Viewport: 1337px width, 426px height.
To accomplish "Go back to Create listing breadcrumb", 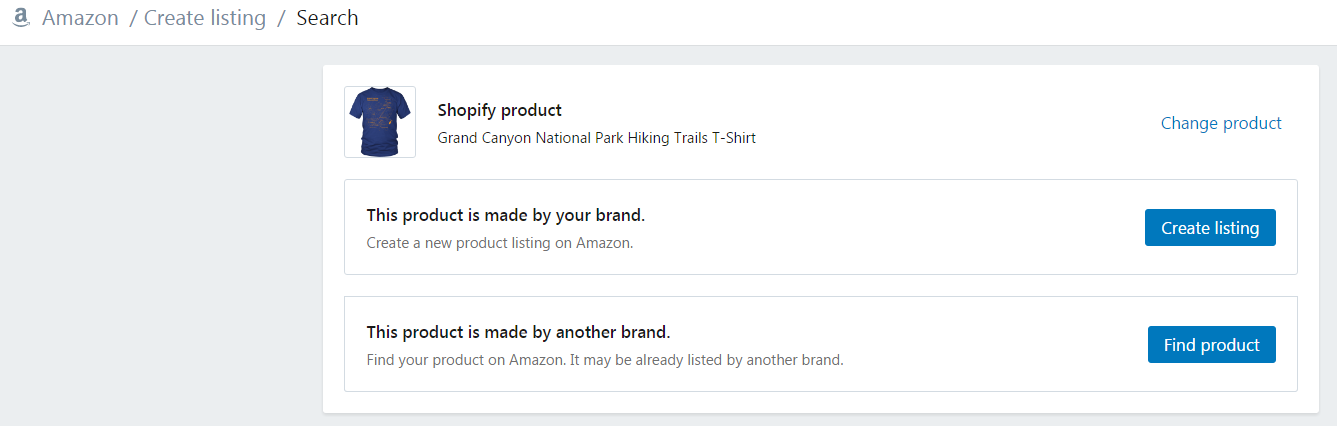I will click(x=205, y=18).
